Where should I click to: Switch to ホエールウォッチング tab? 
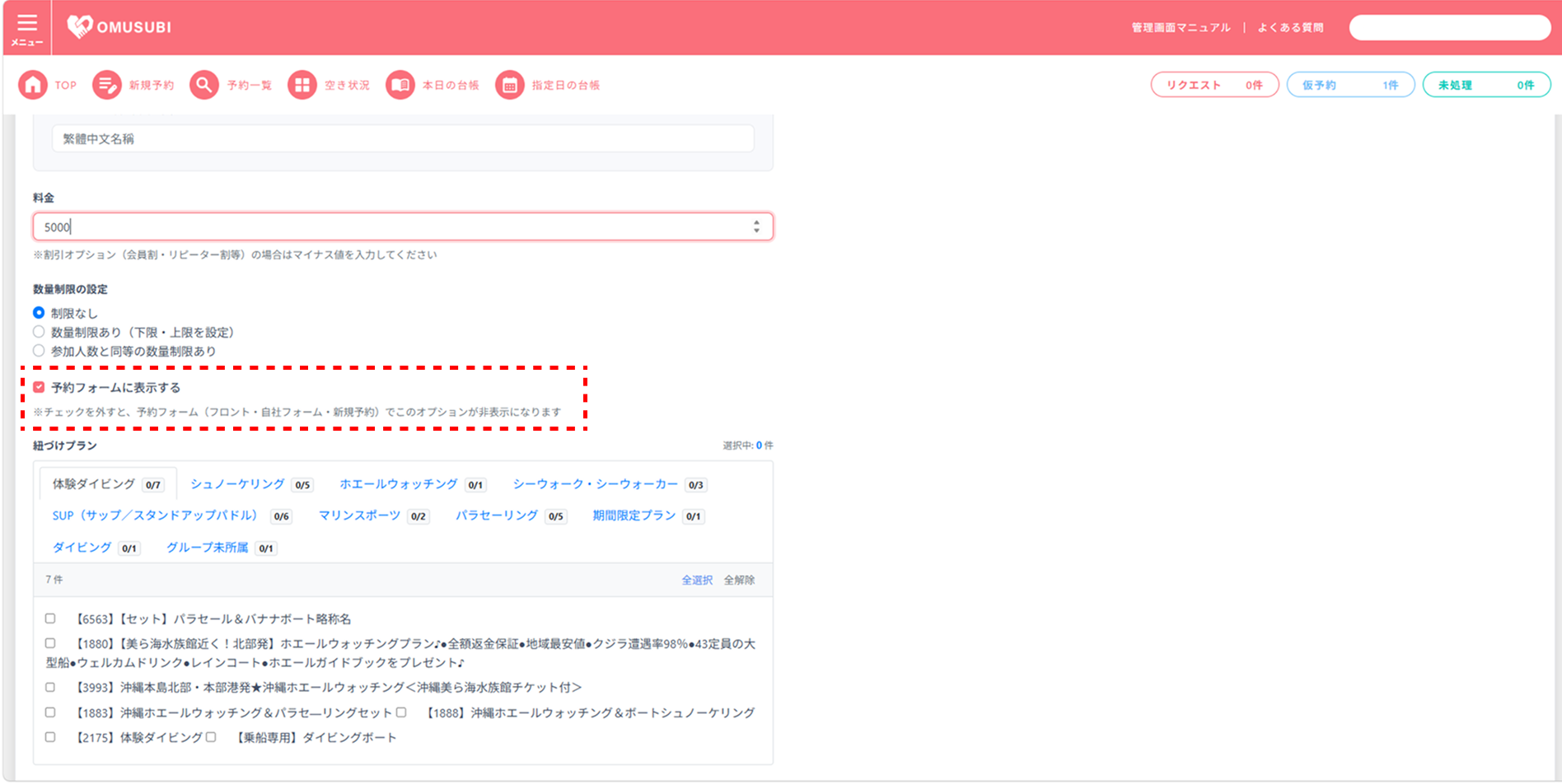click(413, 484)
